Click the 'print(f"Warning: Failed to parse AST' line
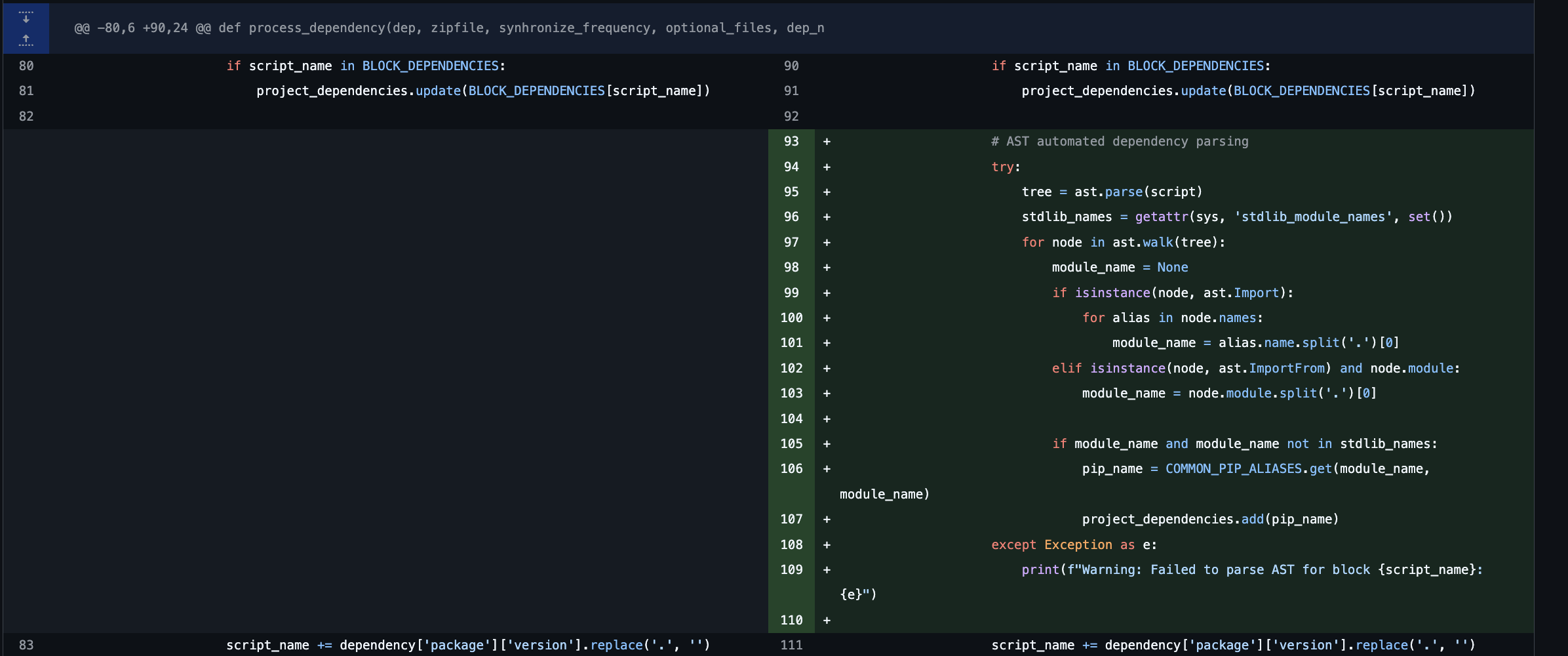The image size is (1568, 656). pos(1252,569)
